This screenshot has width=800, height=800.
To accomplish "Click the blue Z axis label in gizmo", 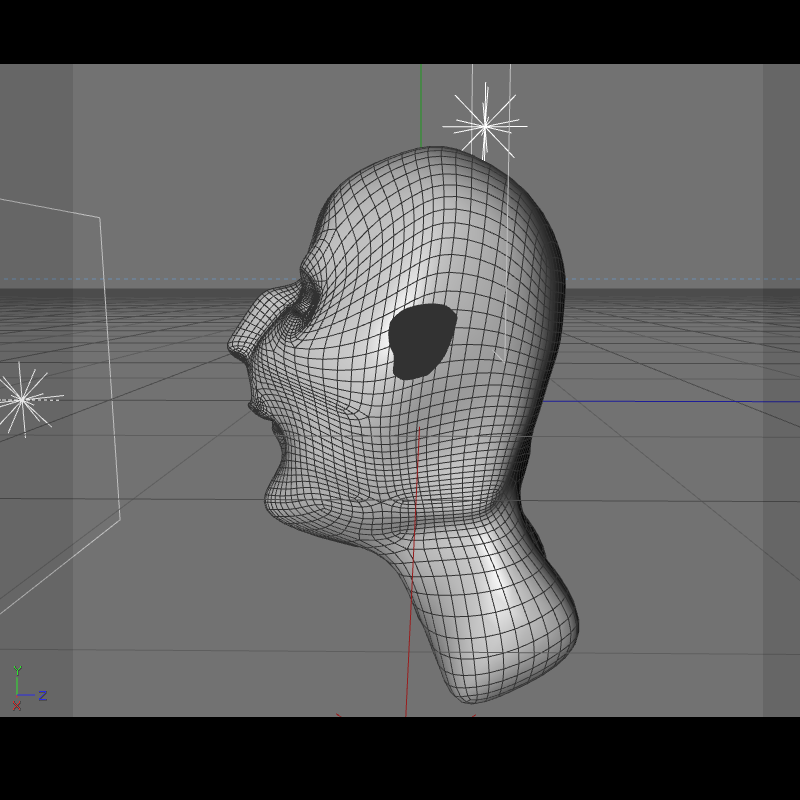I will (x=43, y=695).
